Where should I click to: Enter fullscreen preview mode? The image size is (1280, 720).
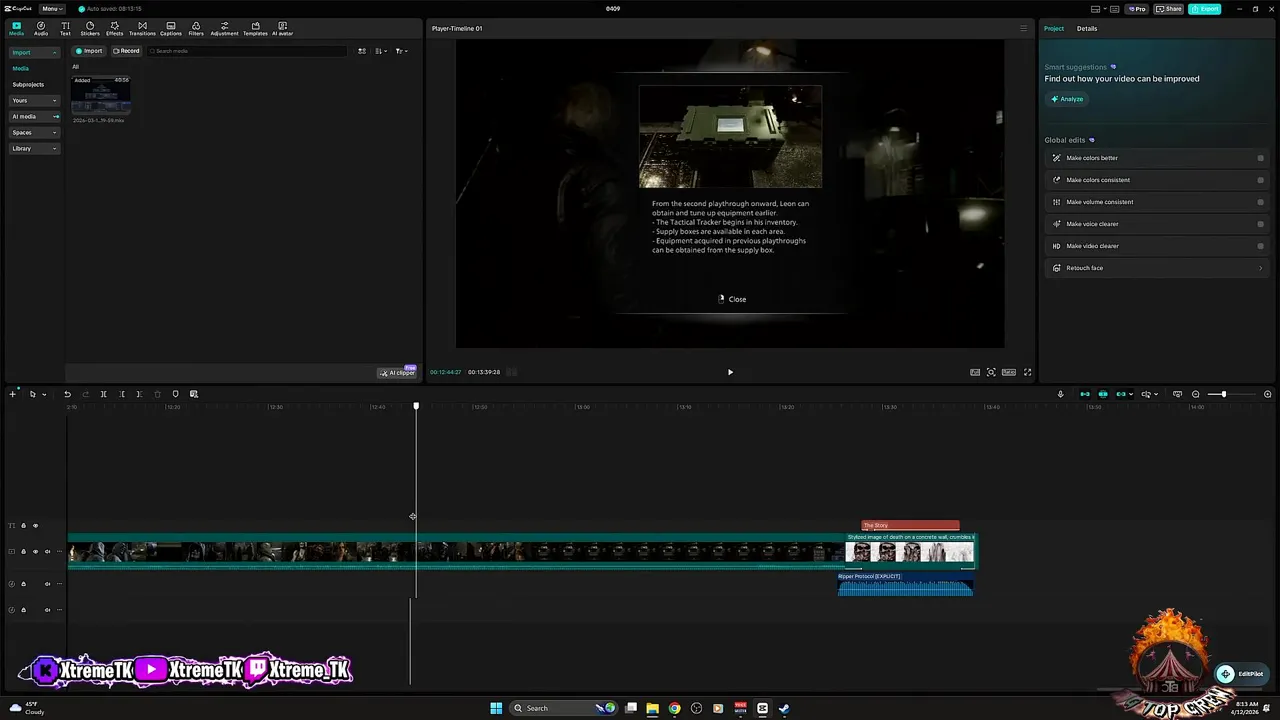[1027, 372]
